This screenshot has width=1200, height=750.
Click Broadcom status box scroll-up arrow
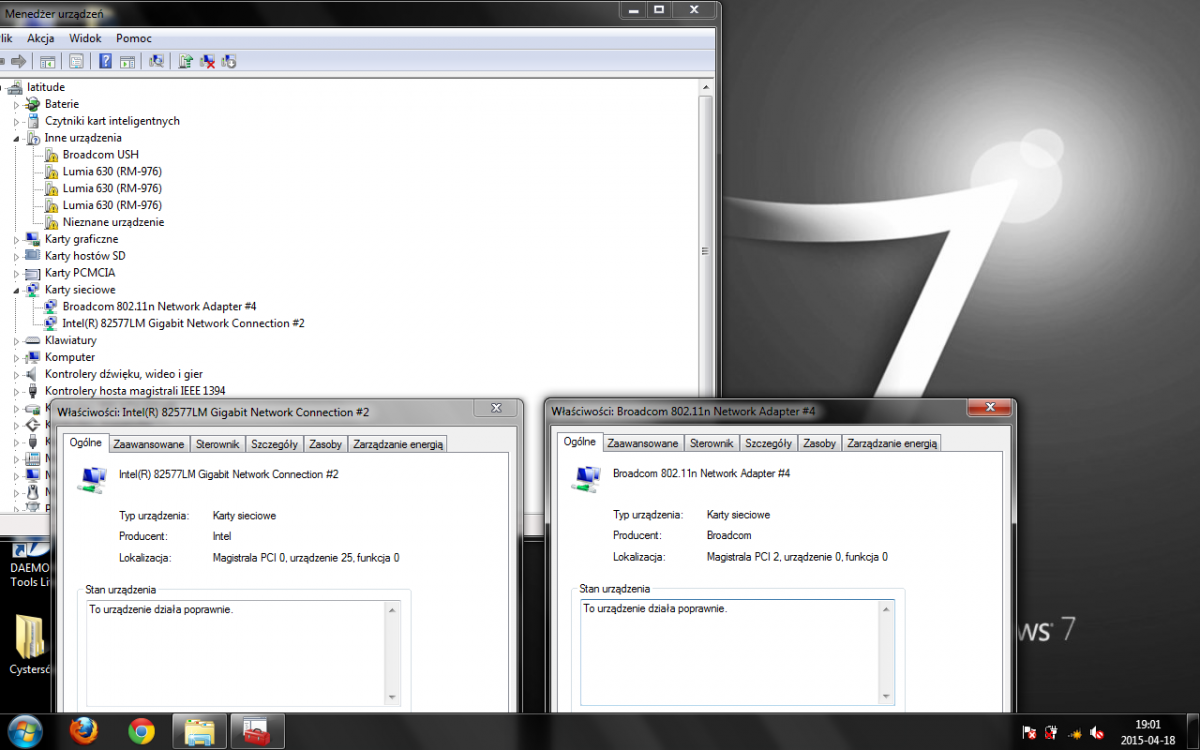887,608
